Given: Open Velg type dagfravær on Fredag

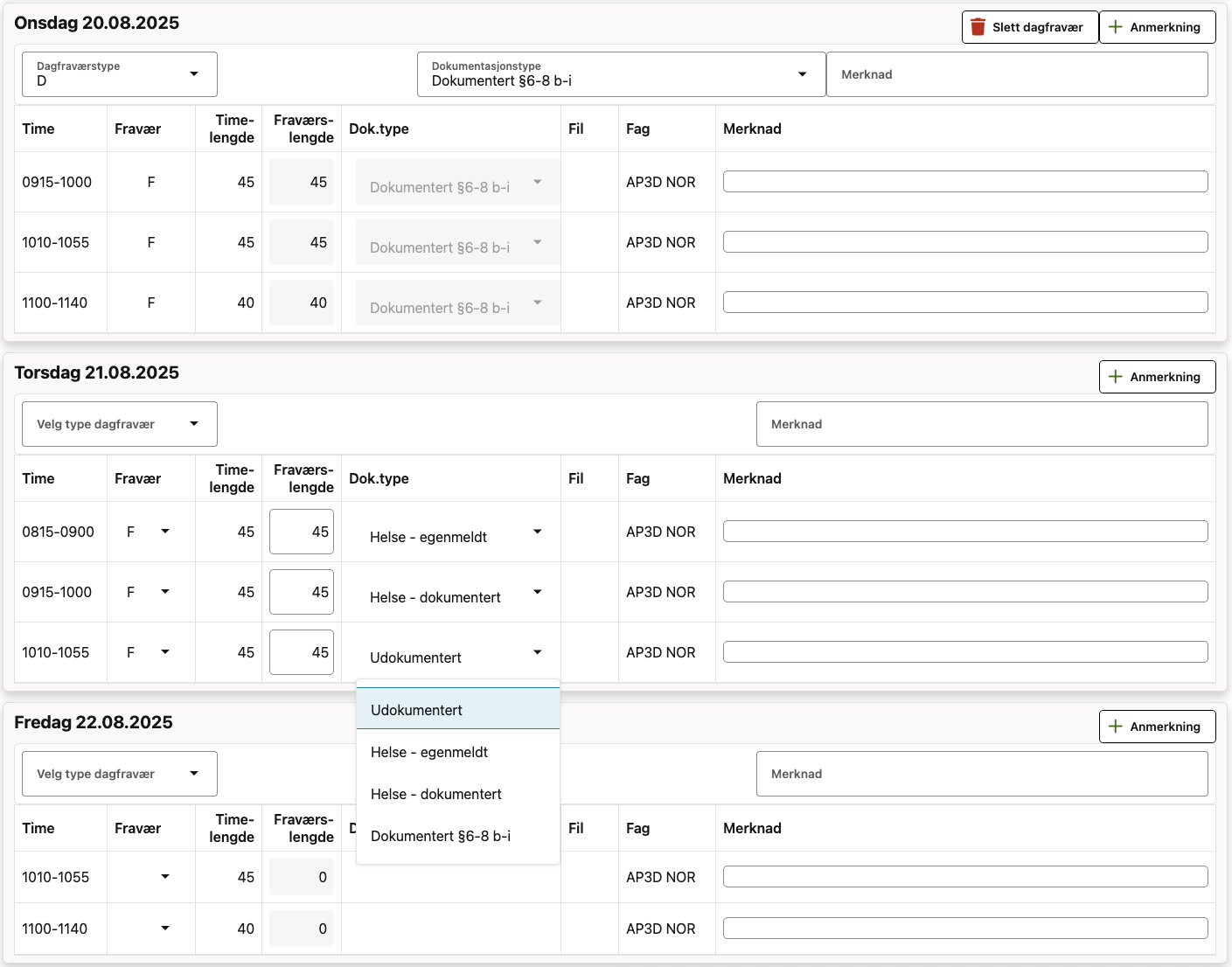Looking at the screenshot, I should tap(119, 774).
